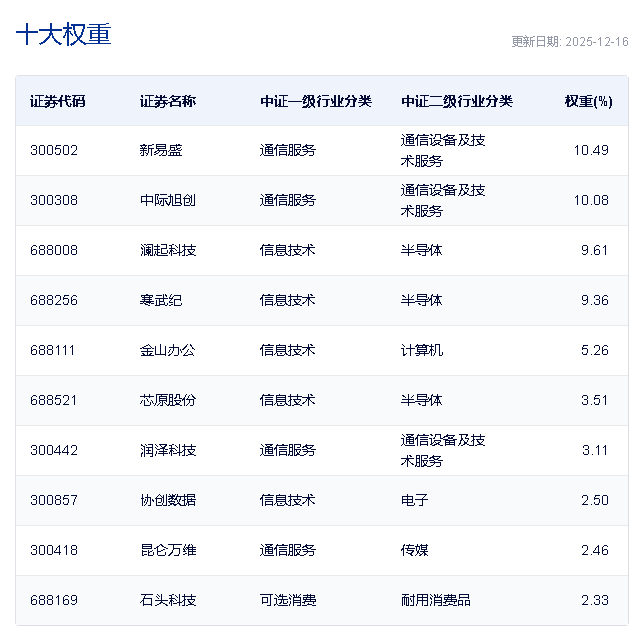Viewport: 640px width, 632px height.
Task: Click 通信设备及技术服务 in the 中际旭创 row
Action: [443, 200]
